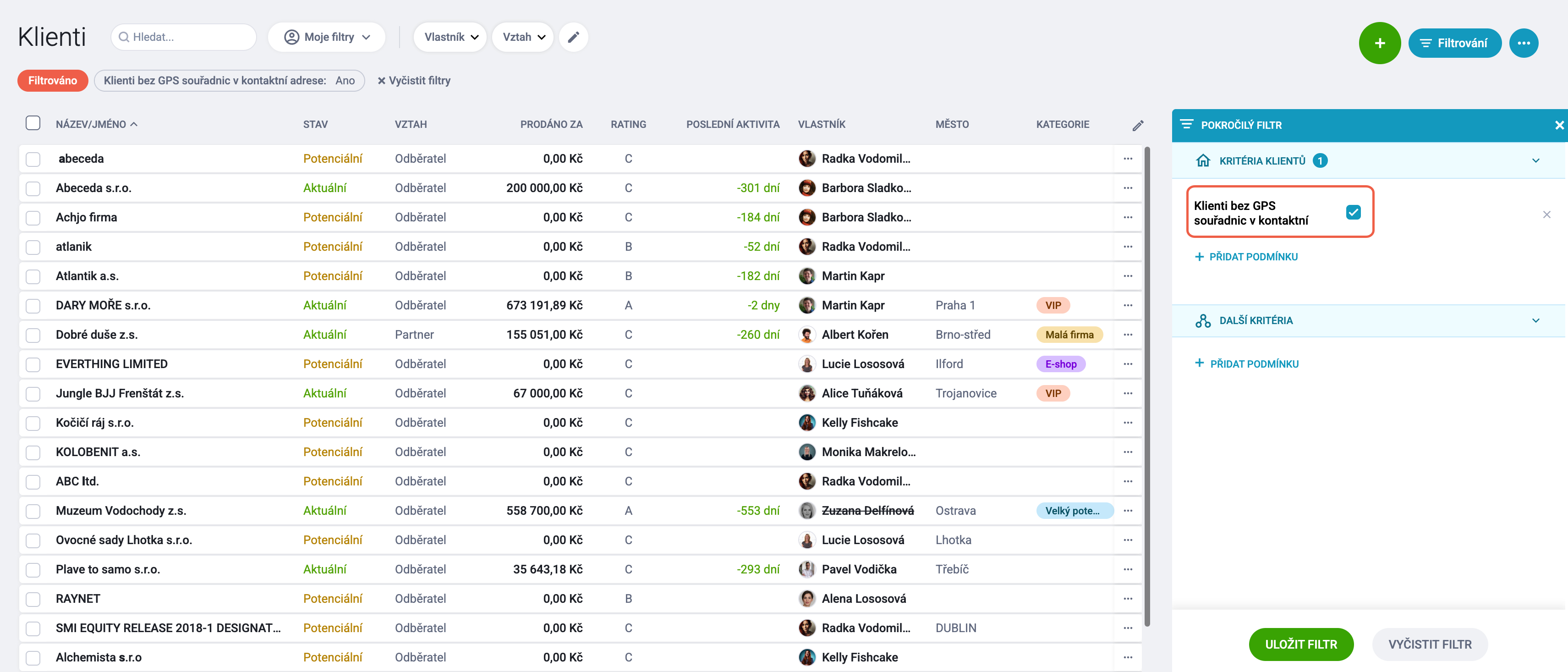Click the green plus add client button

1379,43
